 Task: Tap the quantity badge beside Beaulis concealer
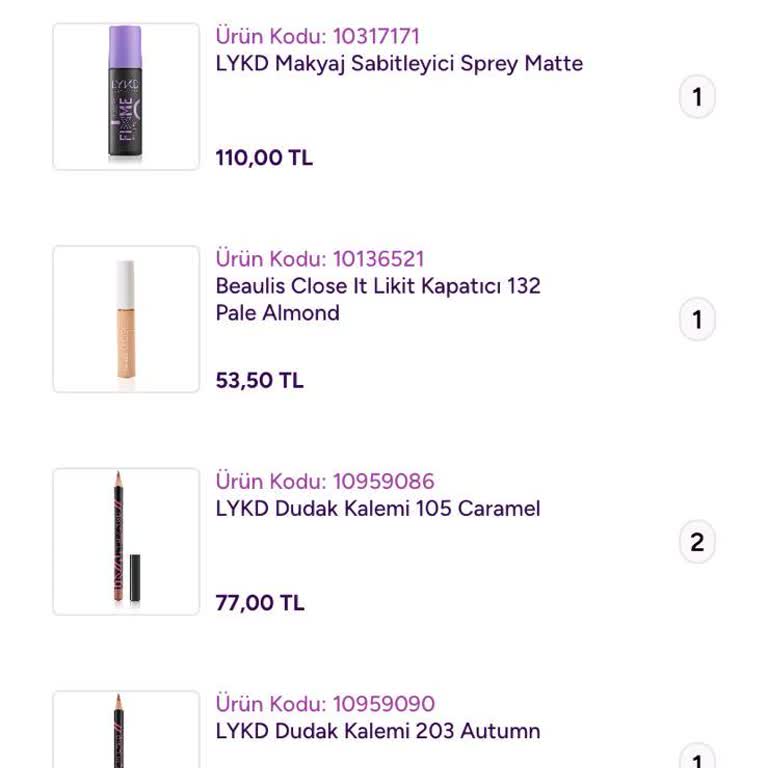pyautogui.click(x=697, y=320)
